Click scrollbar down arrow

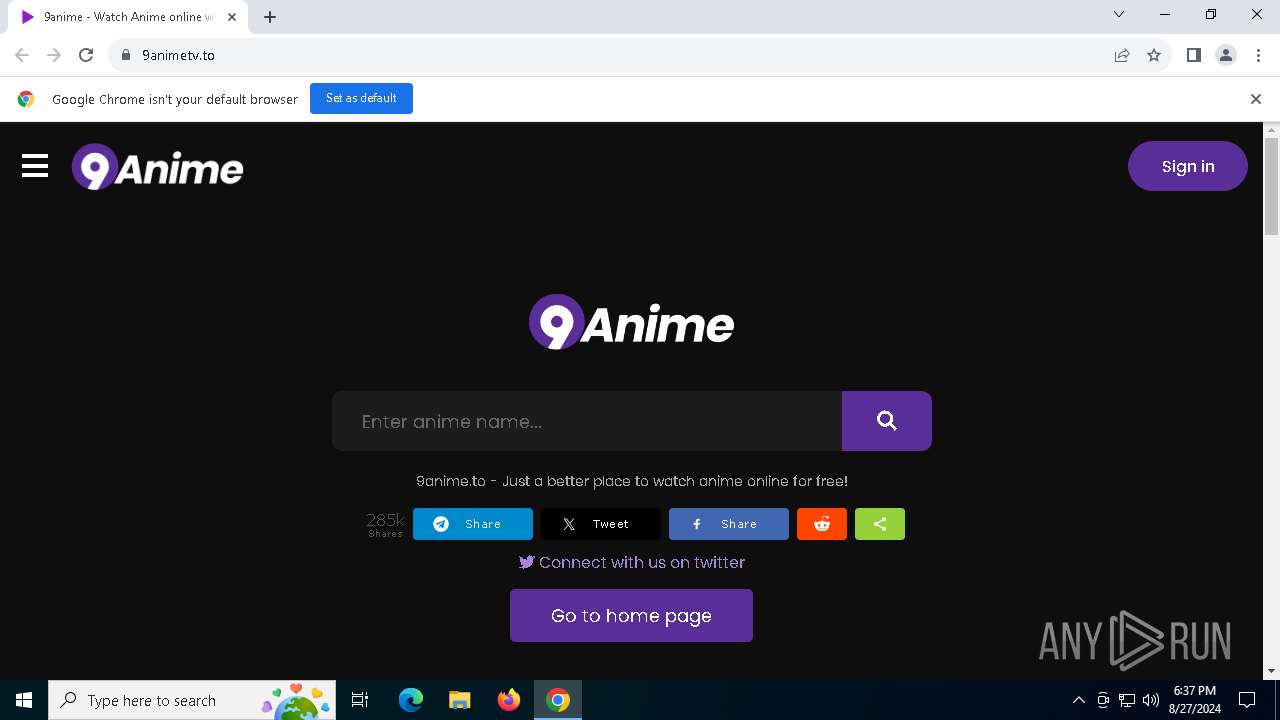(1271, 671)
